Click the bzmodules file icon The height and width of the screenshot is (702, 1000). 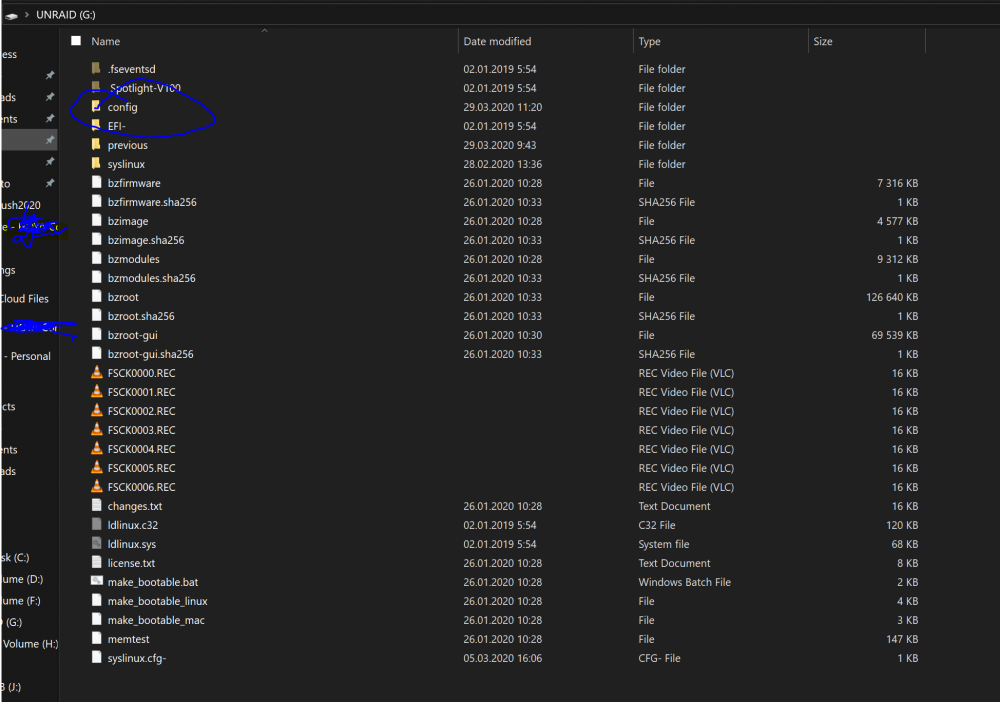tap(96, 258)
